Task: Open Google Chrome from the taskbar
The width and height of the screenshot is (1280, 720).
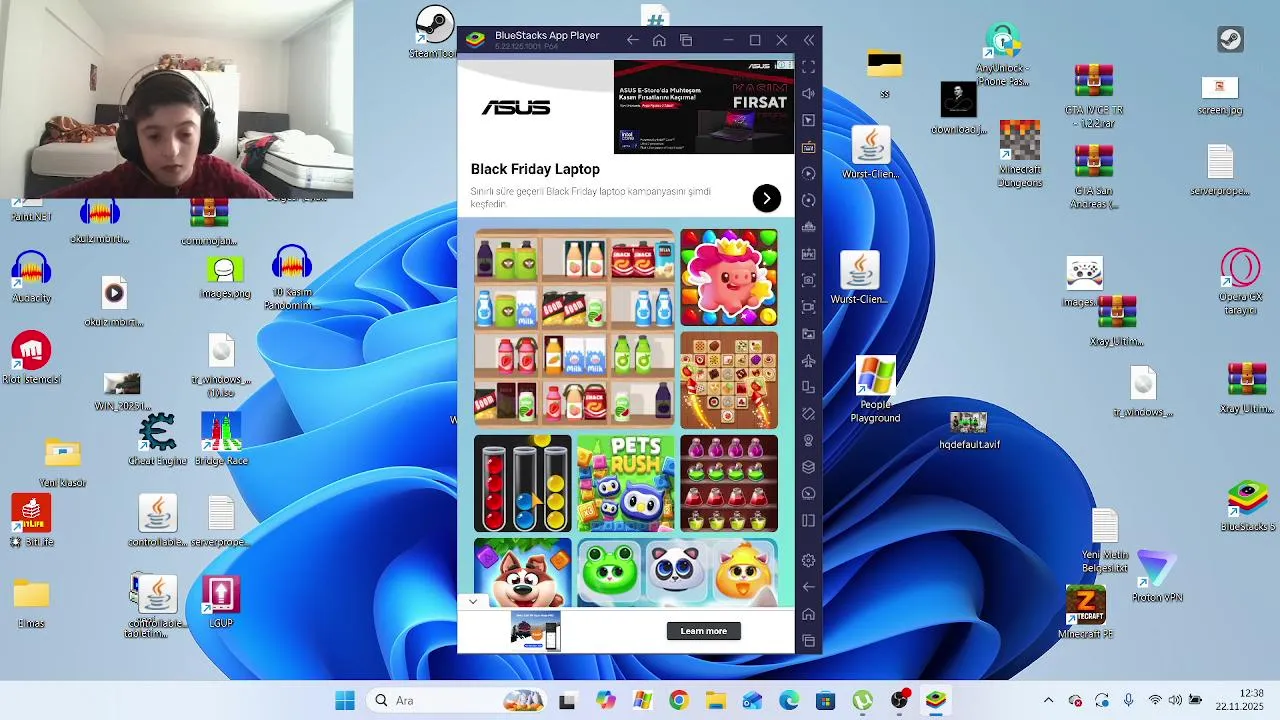Action: click(x=678, y=700)
